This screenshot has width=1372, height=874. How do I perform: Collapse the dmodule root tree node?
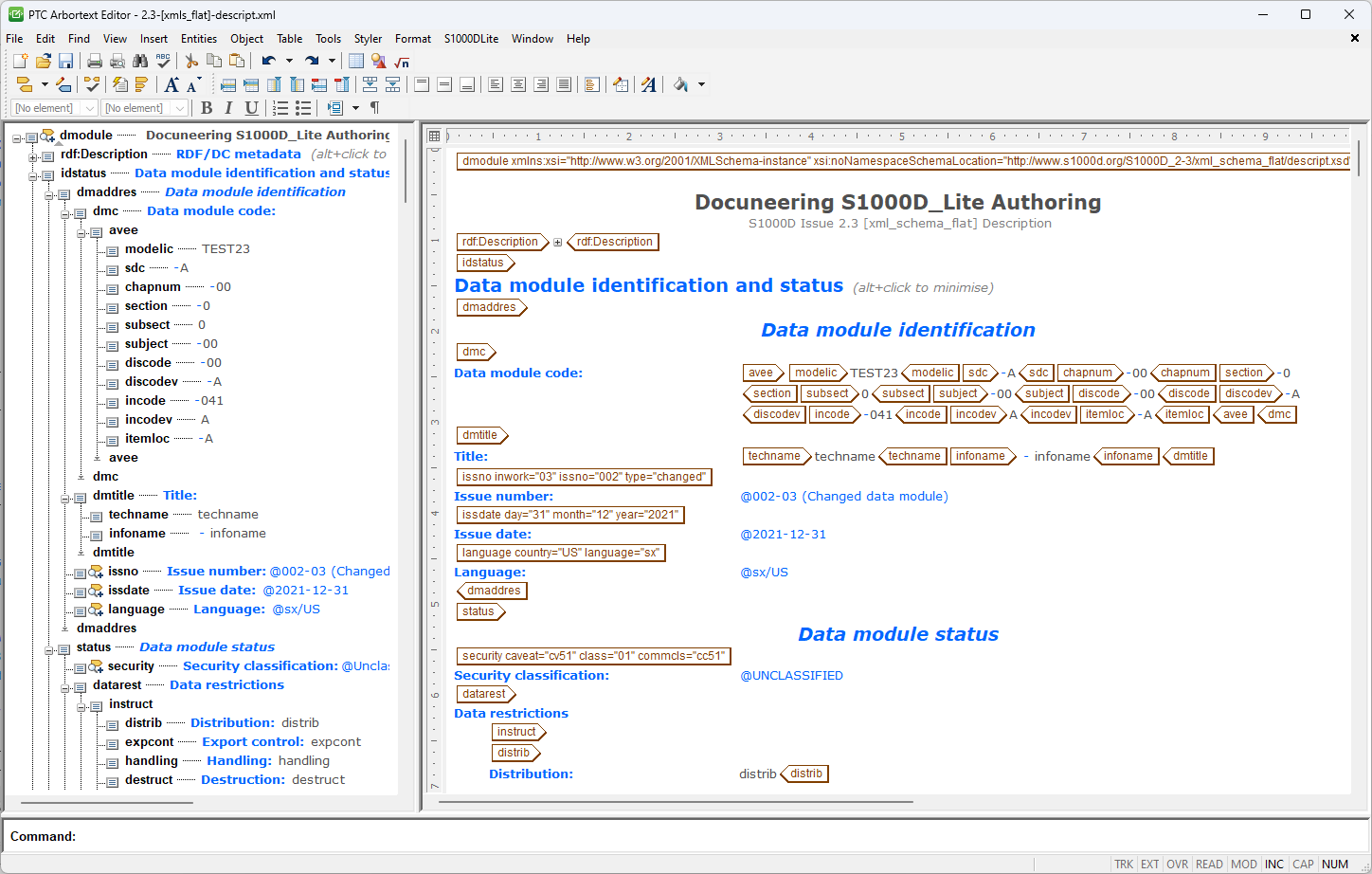[17, 138]
